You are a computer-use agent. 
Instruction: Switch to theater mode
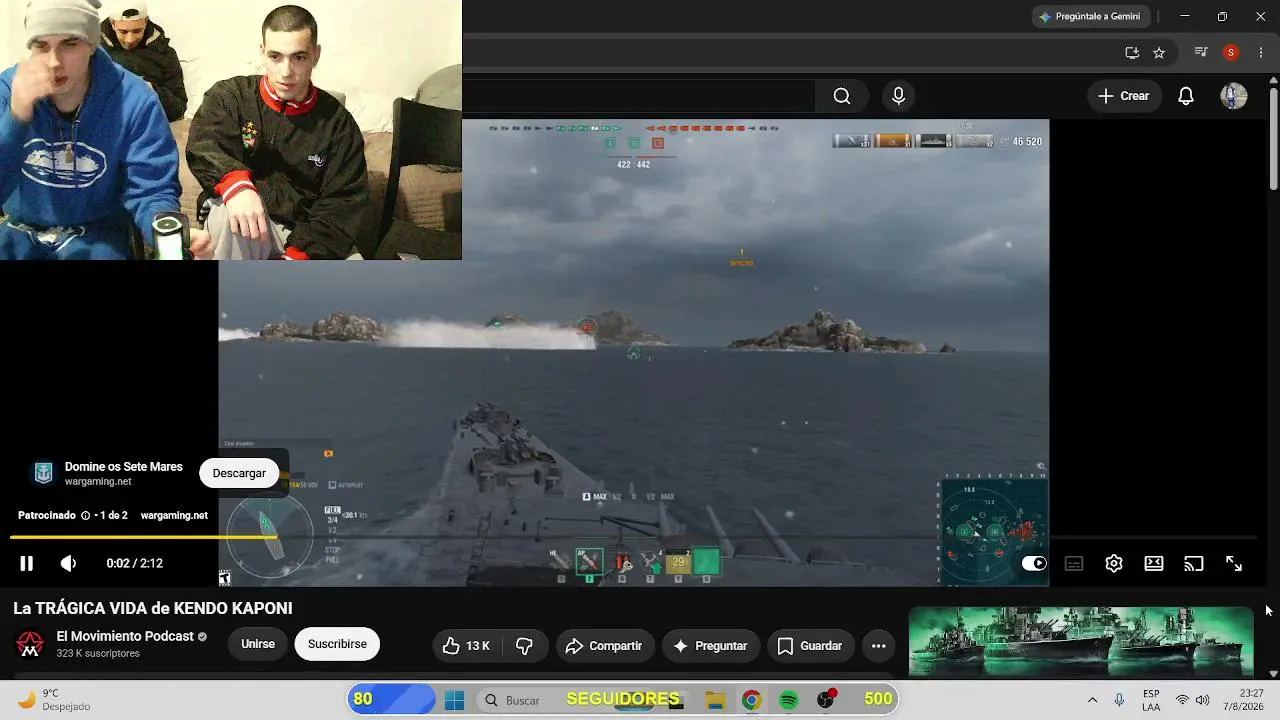(1154, 563)
